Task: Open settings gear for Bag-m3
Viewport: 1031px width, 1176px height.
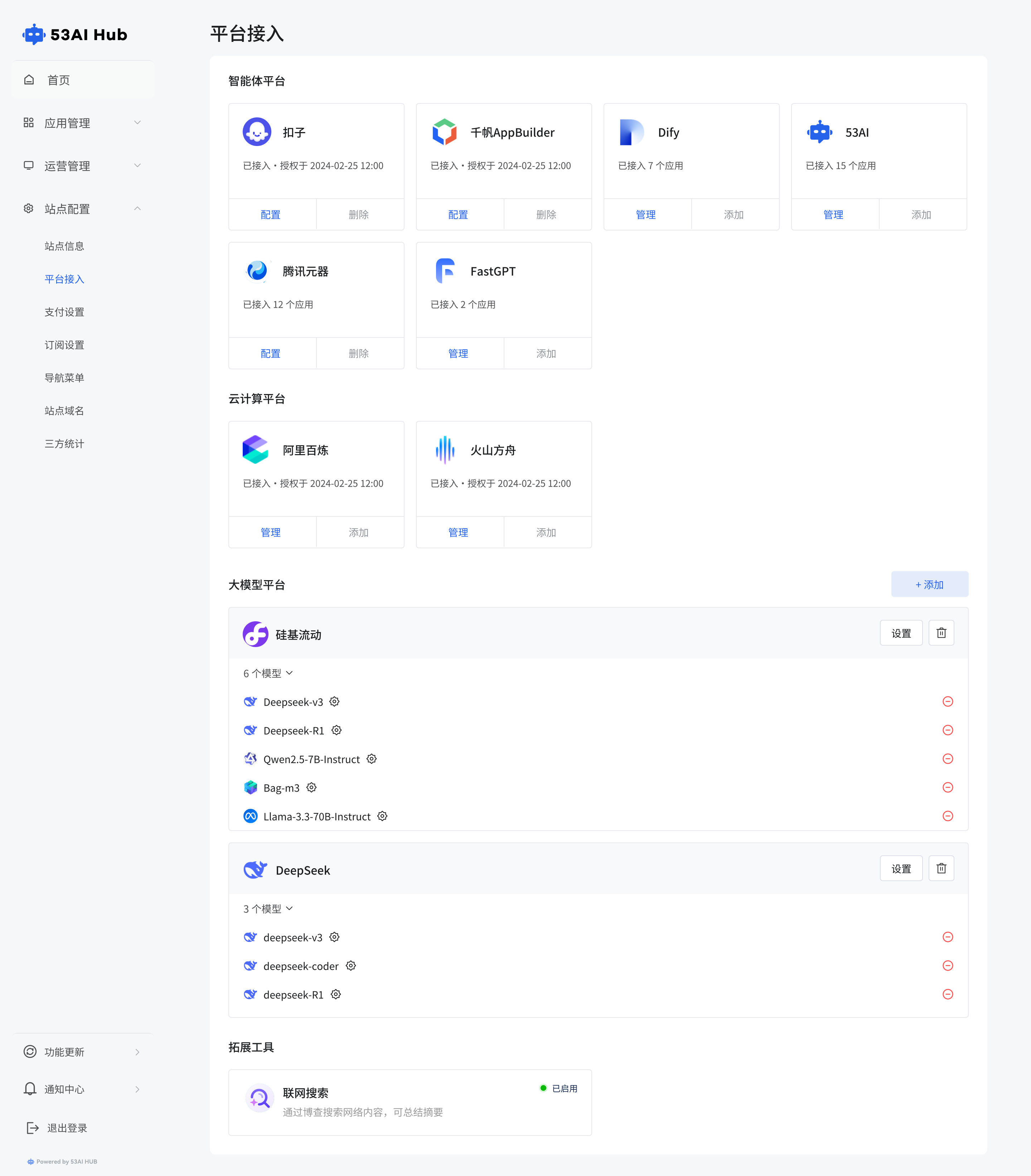Action: point(311,788)
